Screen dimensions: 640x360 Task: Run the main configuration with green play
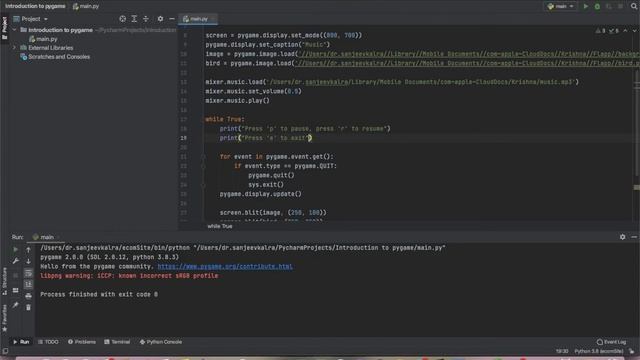[x=586, y=6]
